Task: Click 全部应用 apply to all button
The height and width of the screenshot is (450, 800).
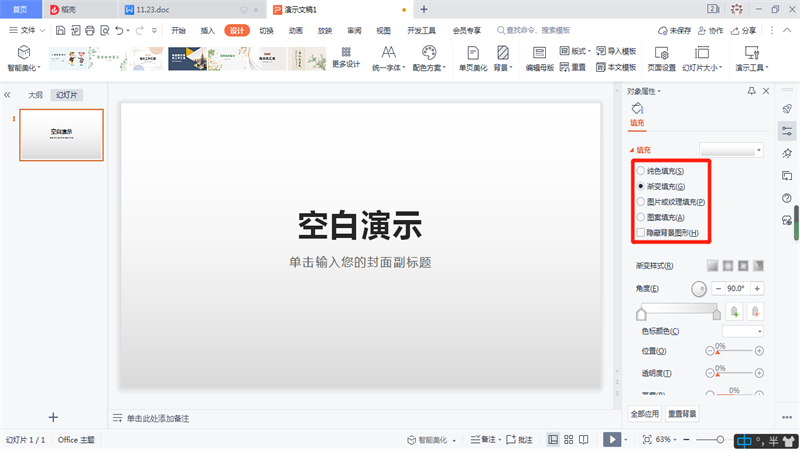Action: 644,414
